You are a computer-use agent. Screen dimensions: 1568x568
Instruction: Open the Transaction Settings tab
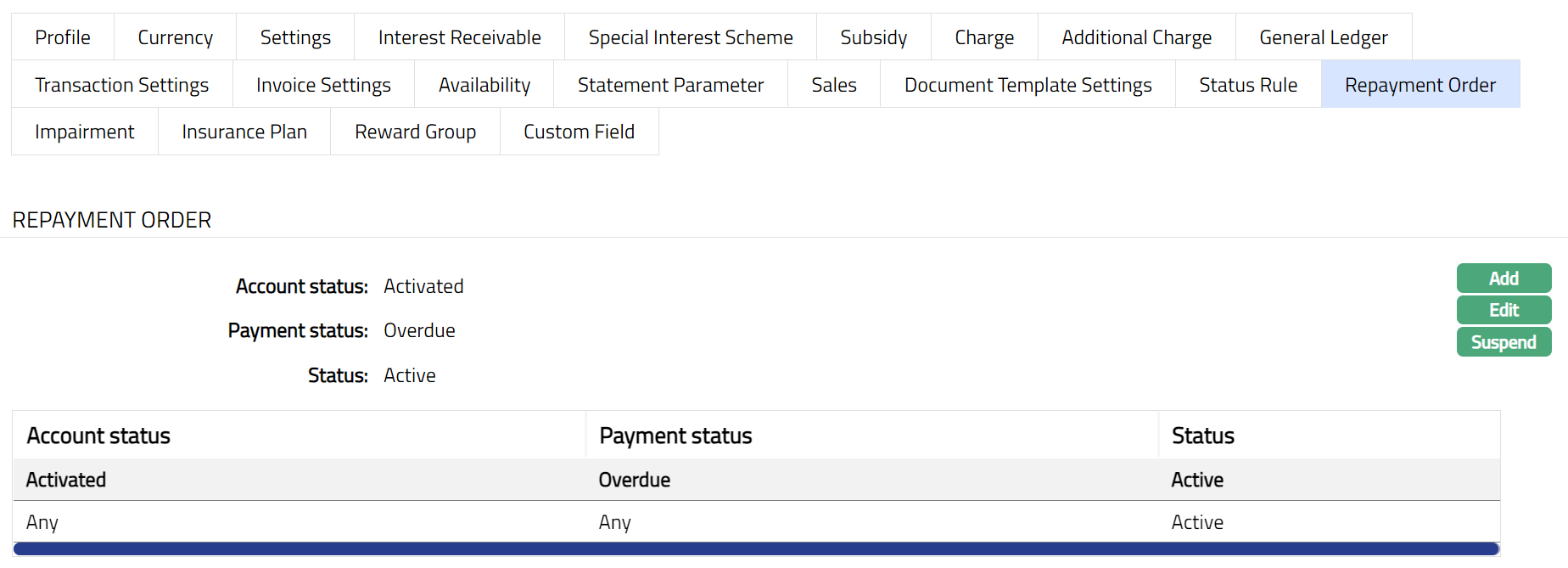(x=121, y=85)
